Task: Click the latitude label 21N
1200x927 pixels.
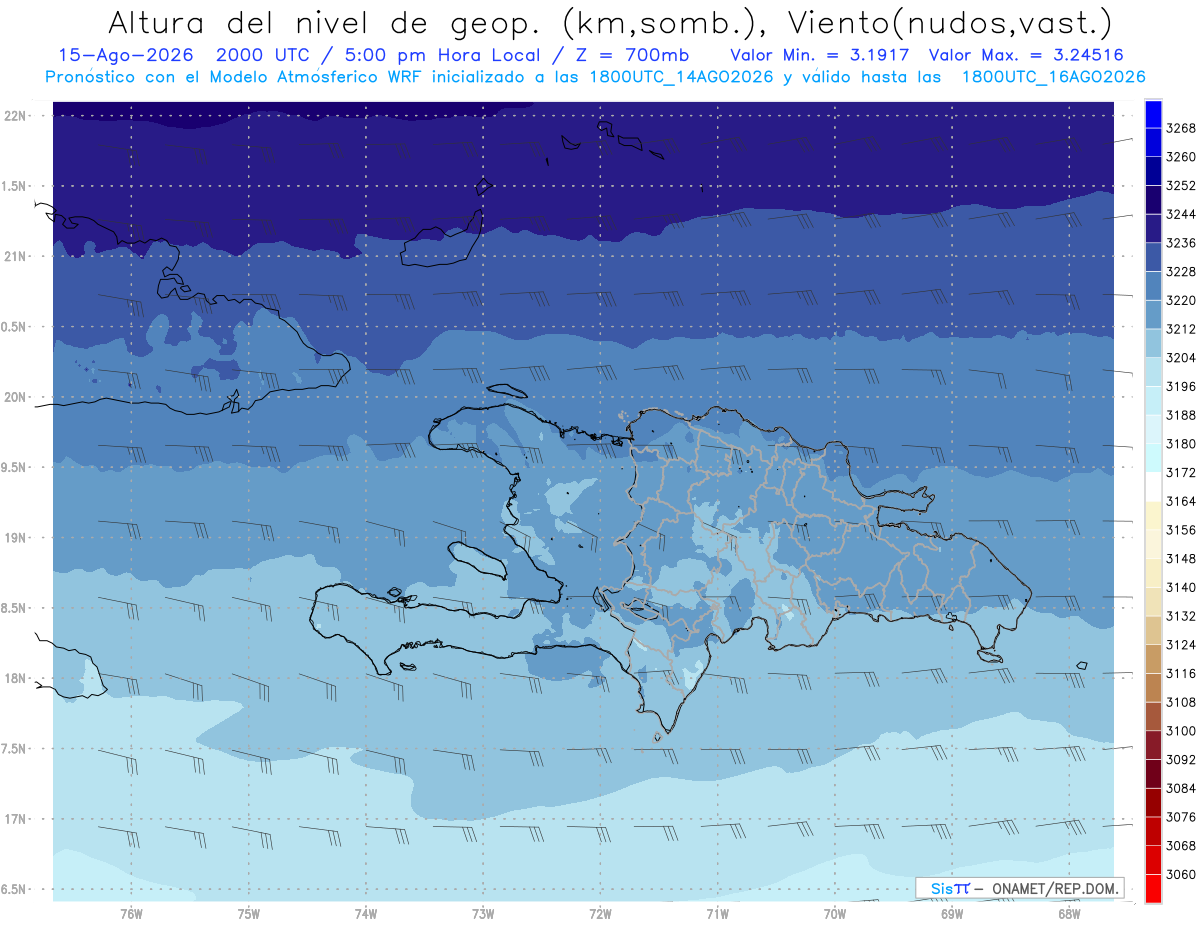Action: coord(16,257)
